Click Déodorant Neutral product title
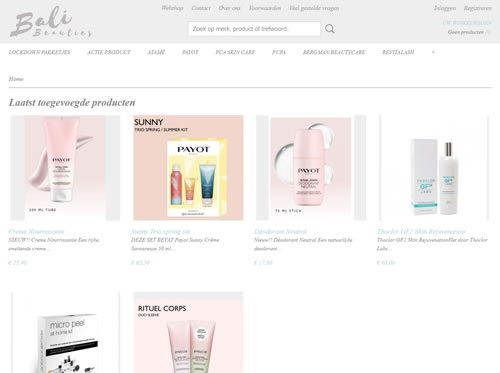500x373 pixels. 280,231
